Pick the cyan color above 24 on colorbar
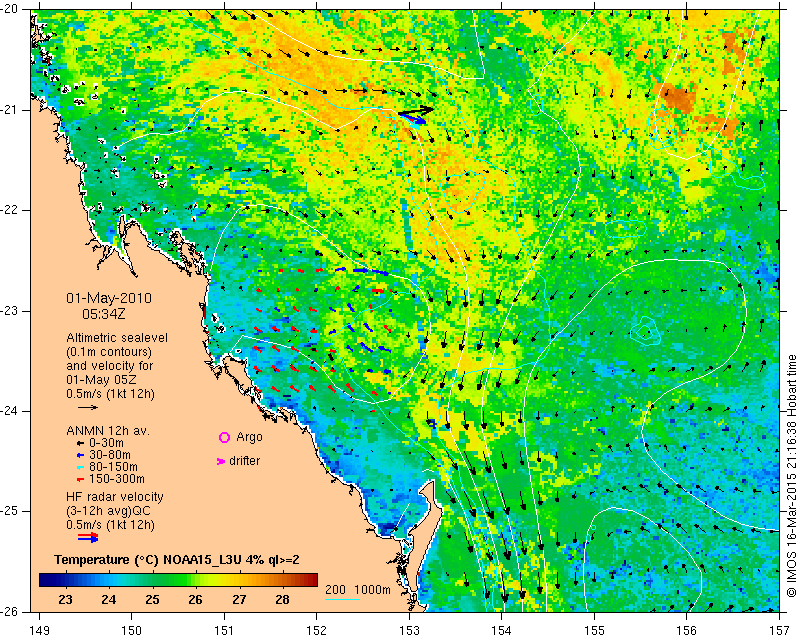 (109, 580)
